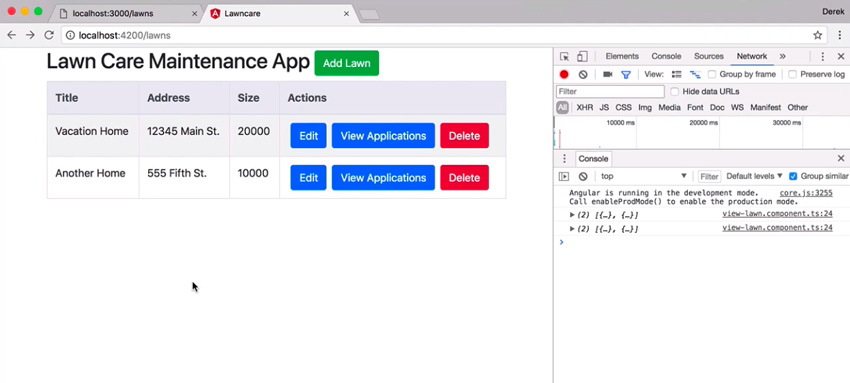Screen dimensions: 850x383
Task: Delete the Another Home lawn
Action: tap(464, 178)
